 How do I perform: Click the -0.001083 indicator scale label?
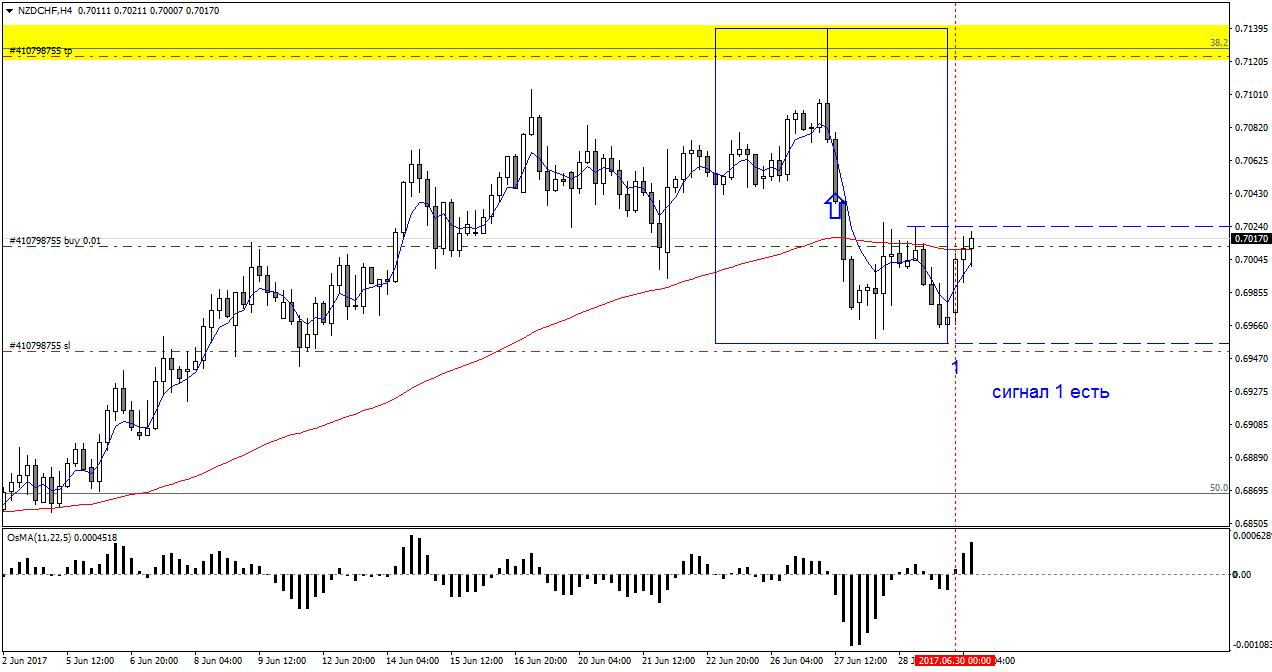click(x=1251, y=644)
